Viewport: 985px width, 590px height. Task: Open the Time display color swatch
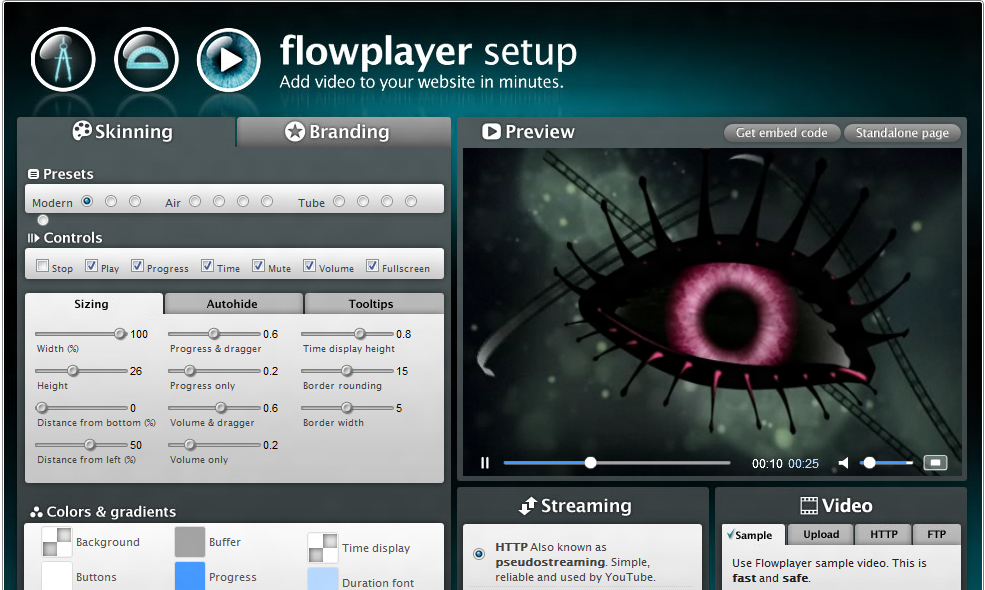pos(323,548)
